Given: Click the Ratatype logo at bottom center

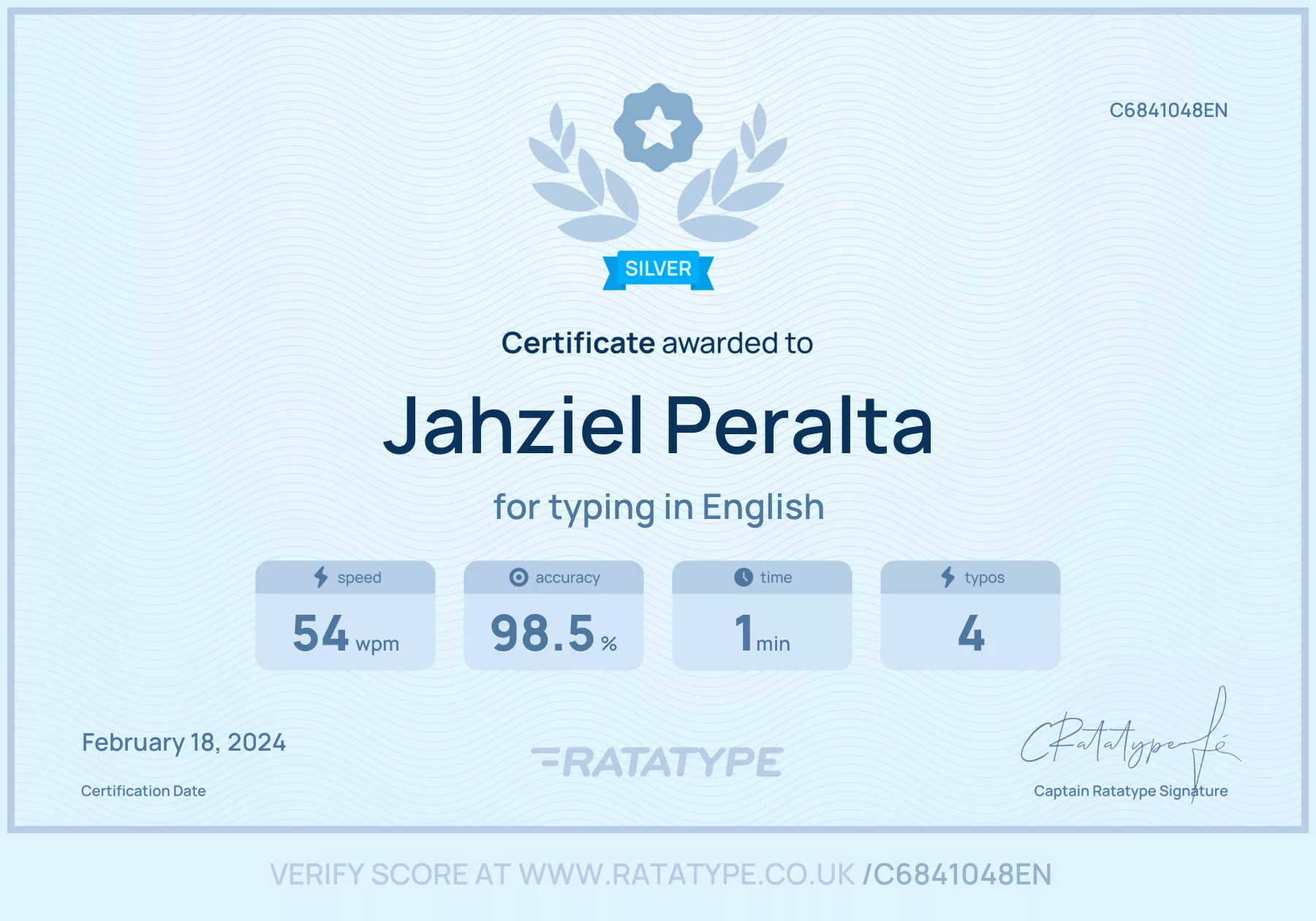Looking at the screenshot, I should [657, 762].
